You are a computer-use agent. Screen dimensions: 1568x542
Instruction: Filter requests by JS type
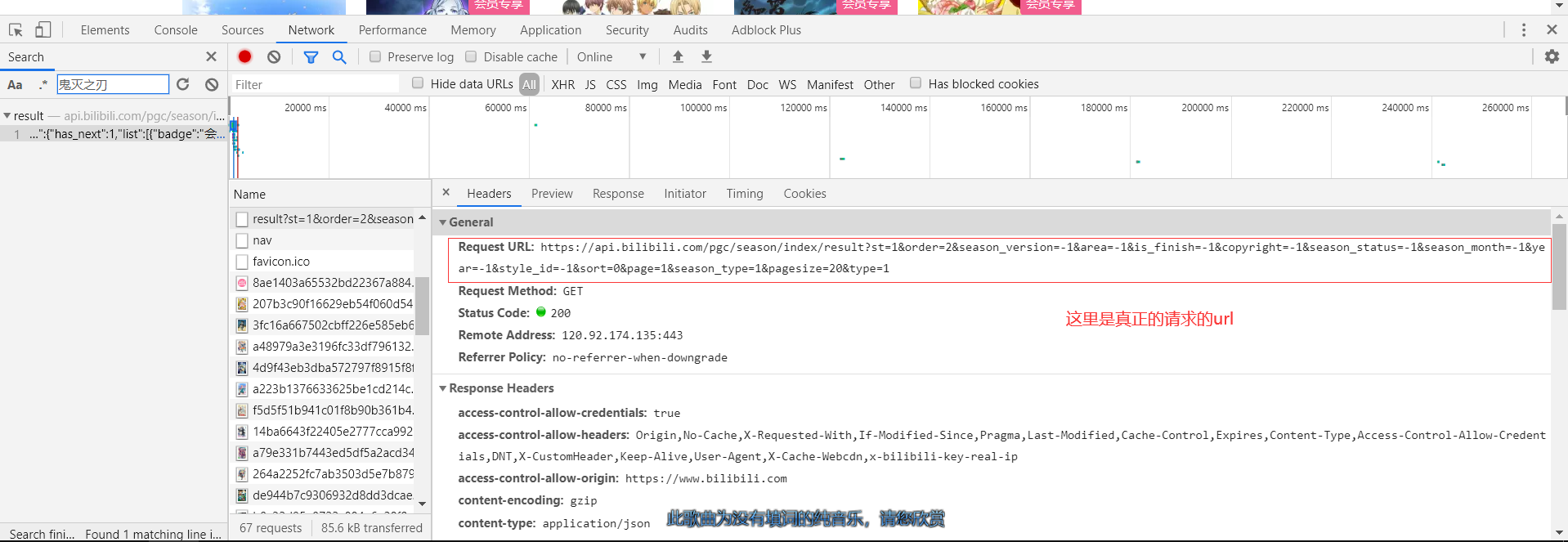pyautogui.click(x=590, y=84)
